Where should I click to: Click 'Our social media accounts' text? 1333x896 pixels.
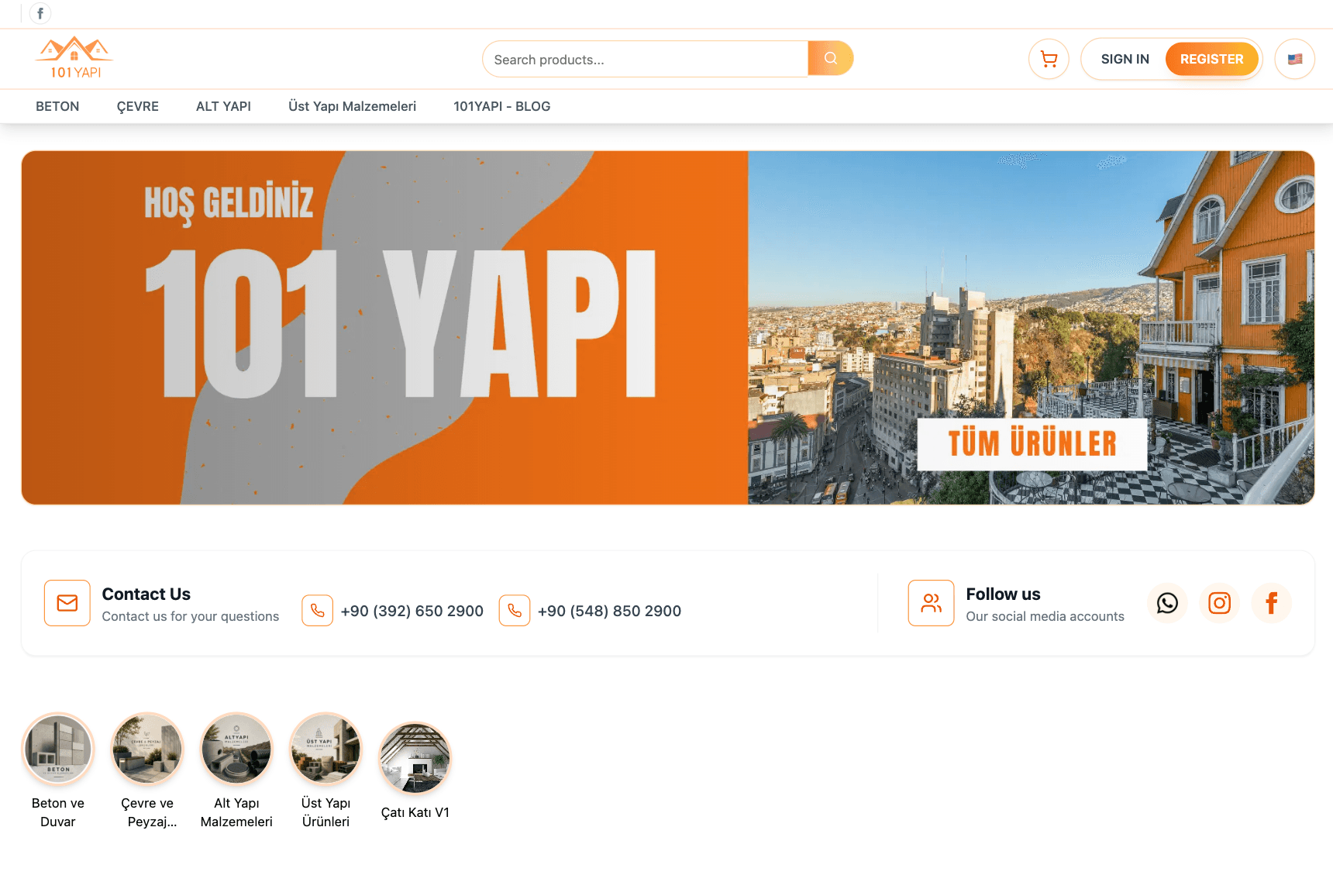point(1045,616)
